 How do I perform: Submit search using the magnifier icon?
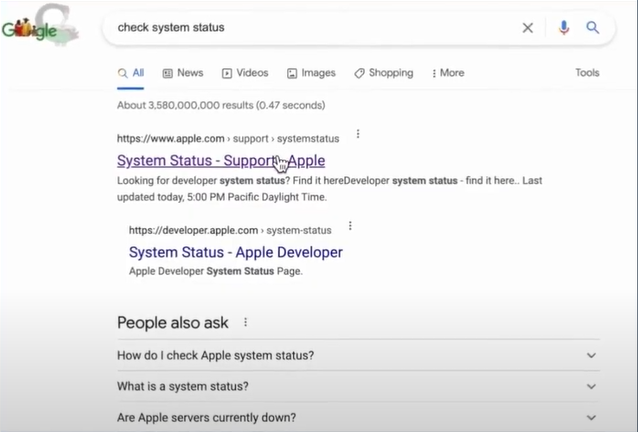click(x=592, y=28)
